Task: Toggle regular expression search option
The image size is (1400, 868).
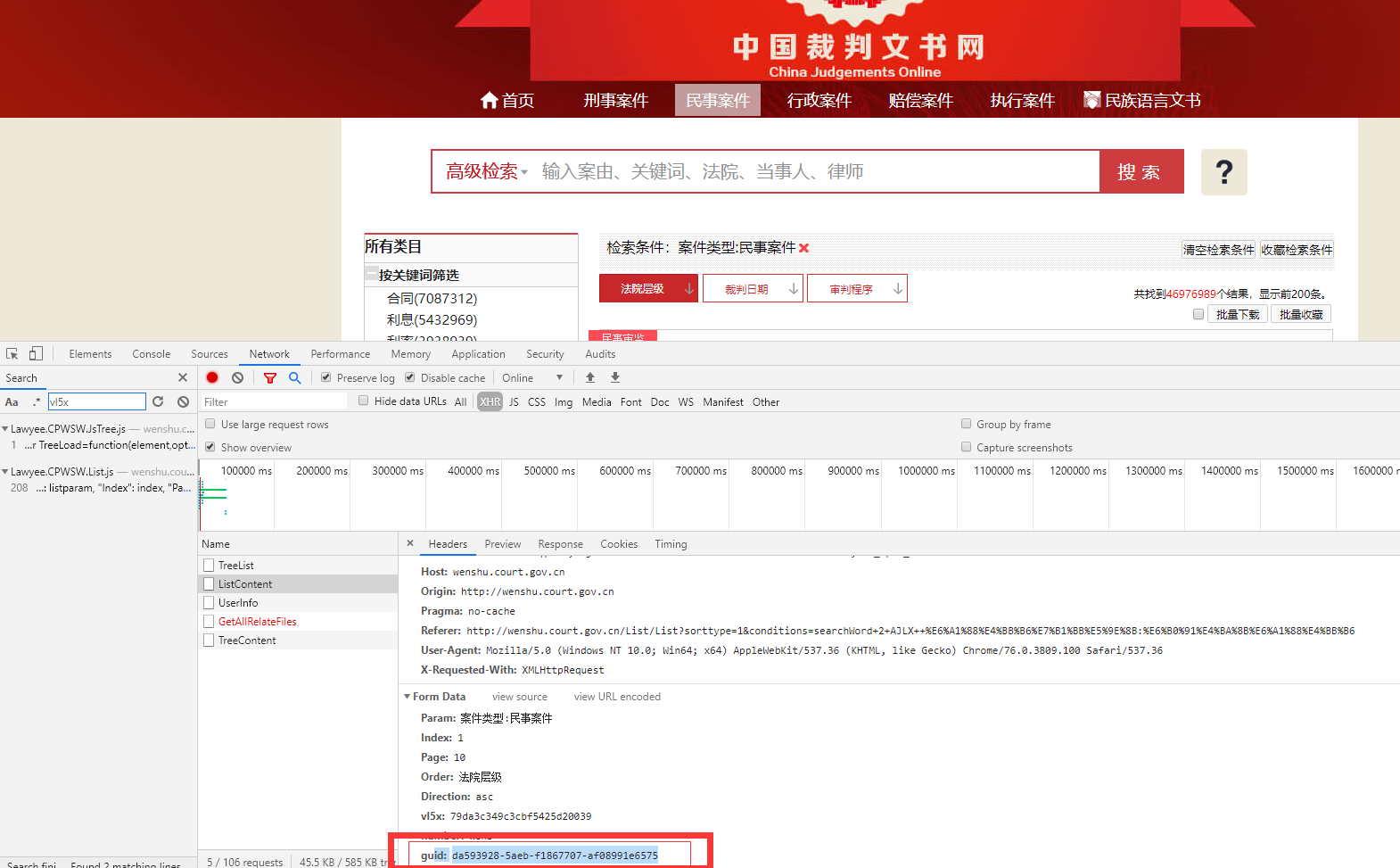Action: (36, 401)
